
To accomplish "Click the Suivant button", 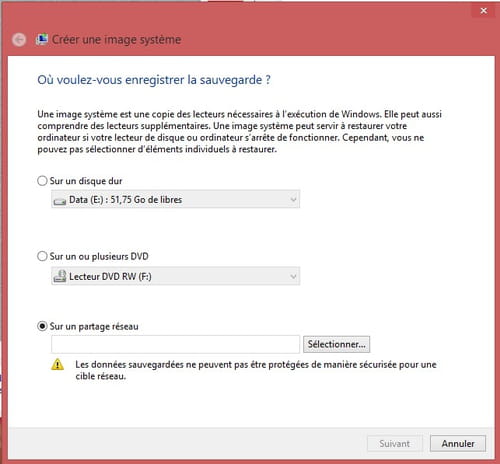I will [395, 443].
